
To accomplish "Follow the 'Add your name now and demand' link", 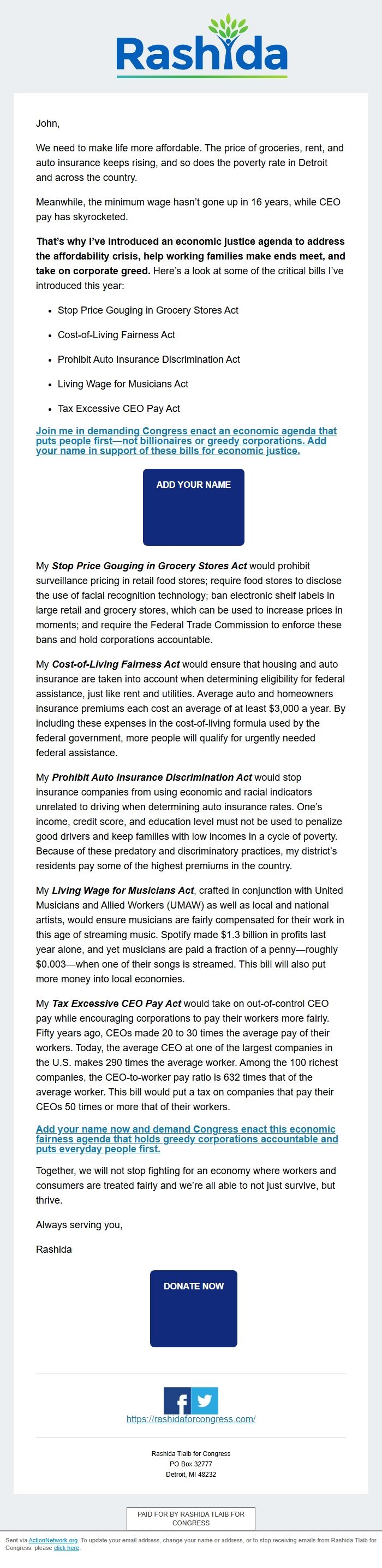I will [187, 1139].
